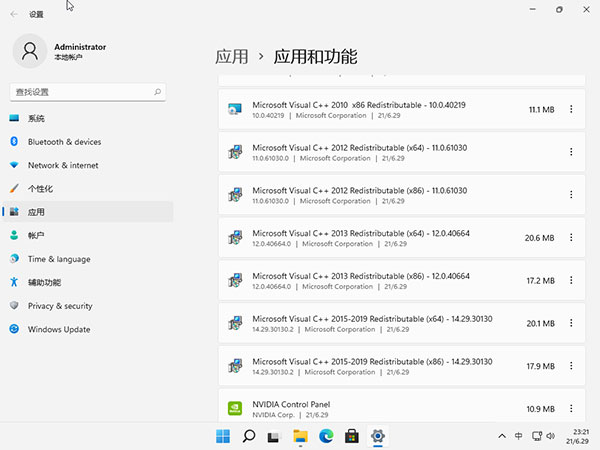Click the Visual C++ 2013 x64 installer icon
Viewport: 600px width, 450px height.
tap(235, 238)
